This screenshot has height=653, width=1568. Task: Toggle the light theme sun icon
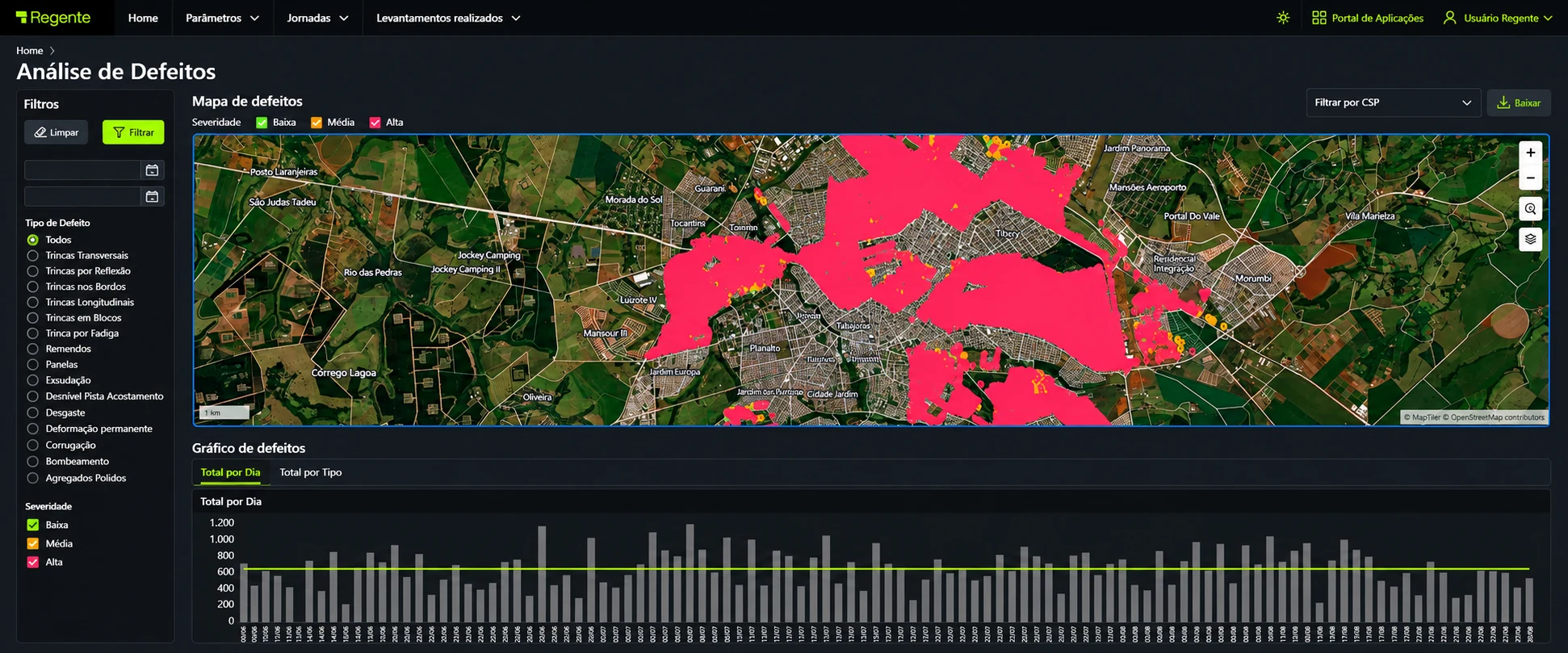click(x=1283, y=18)
